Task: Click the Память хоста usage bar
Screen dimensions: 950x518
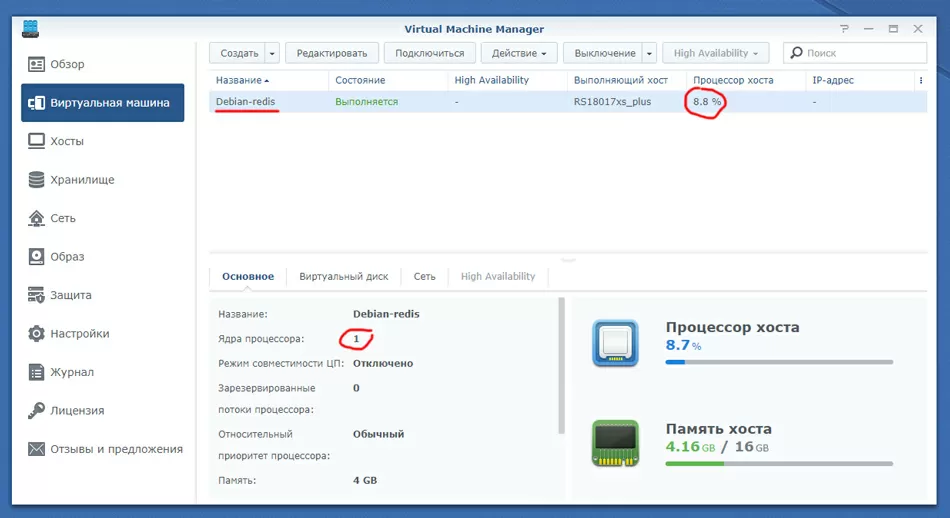Action: coord(779,463)
